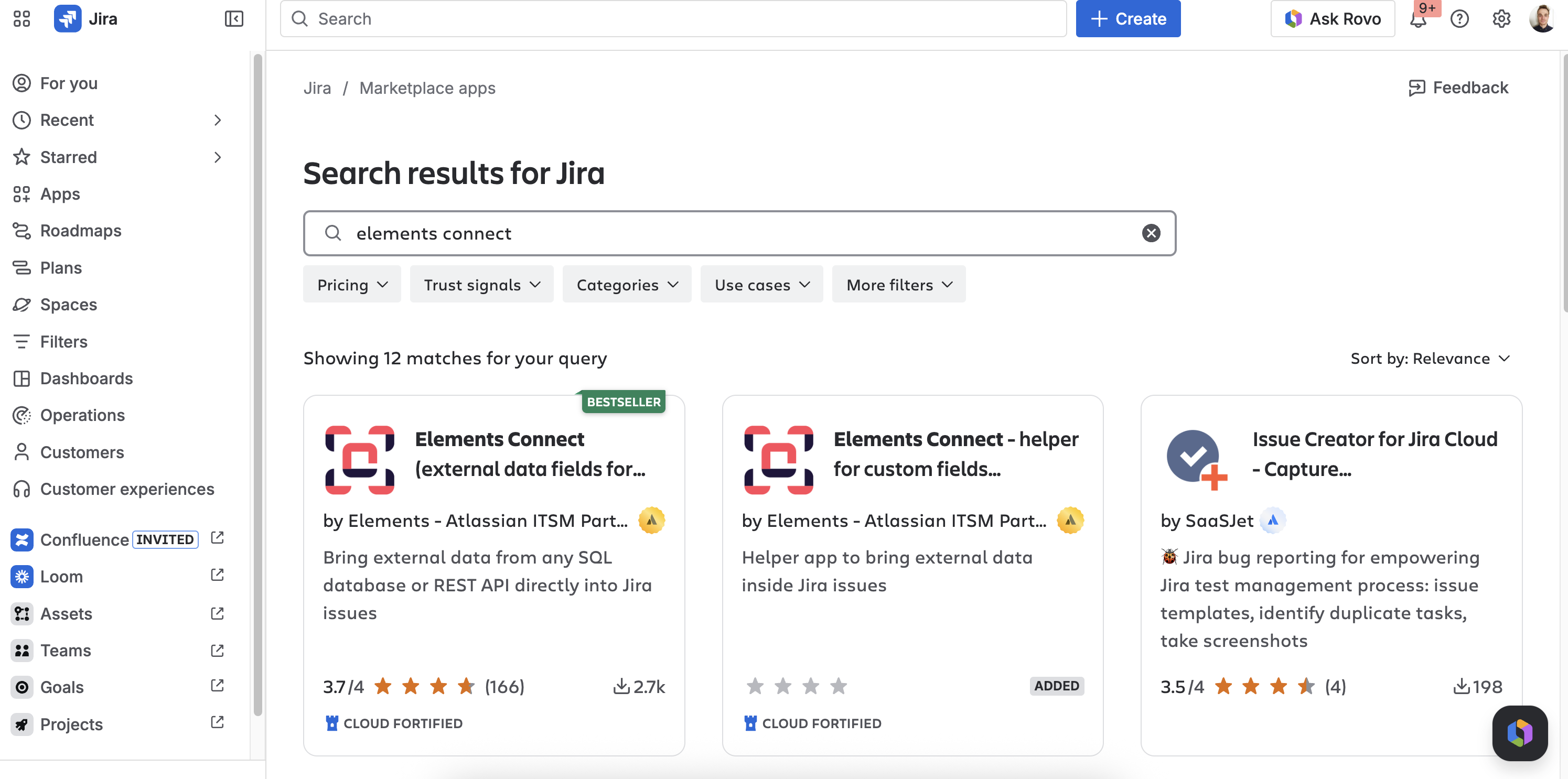The image size is (1568, 779).
Task: Open the Help question mark icon
Action: 1459,19
